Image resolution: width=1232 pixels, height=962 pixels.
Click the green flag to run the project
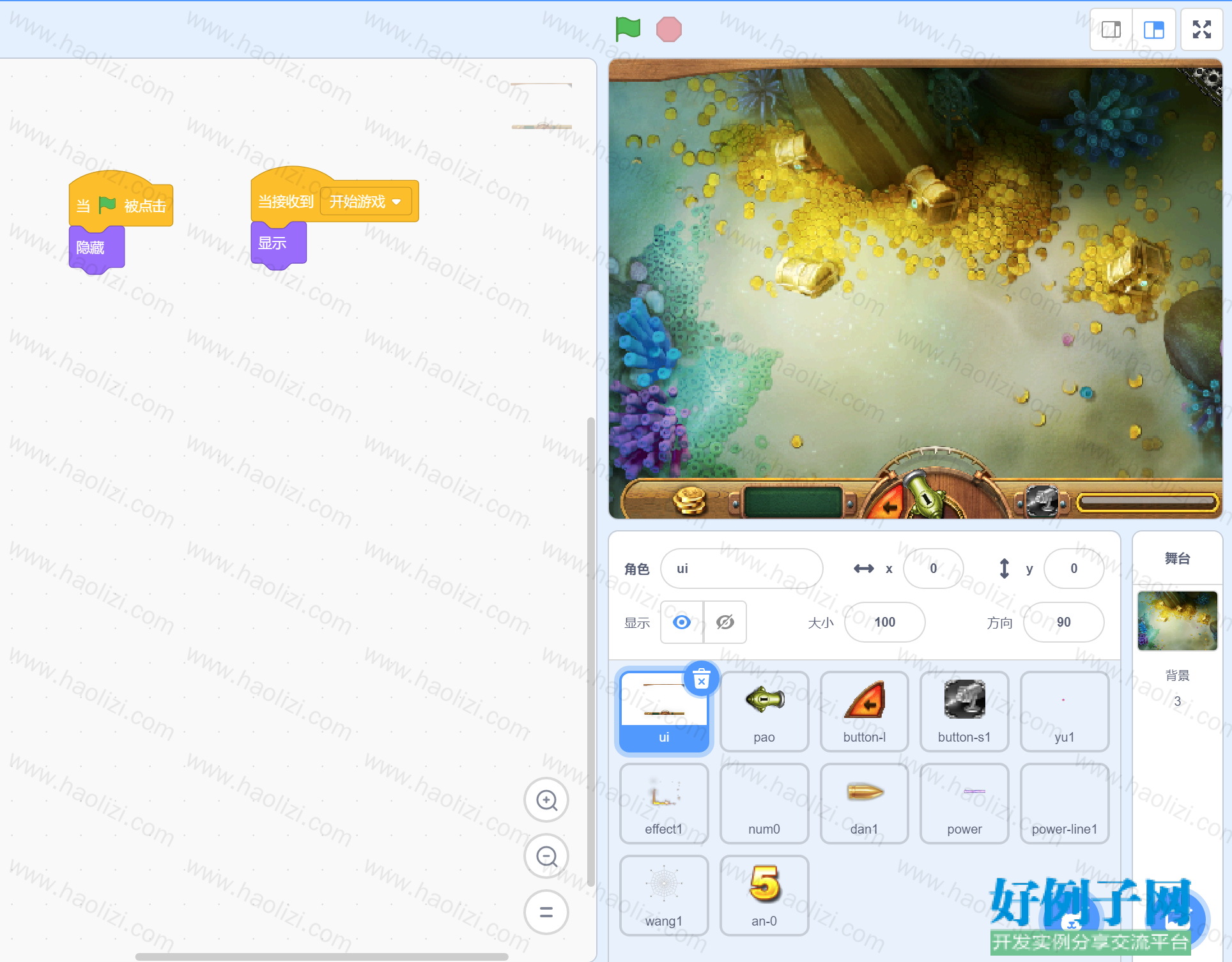coord(628,29)
